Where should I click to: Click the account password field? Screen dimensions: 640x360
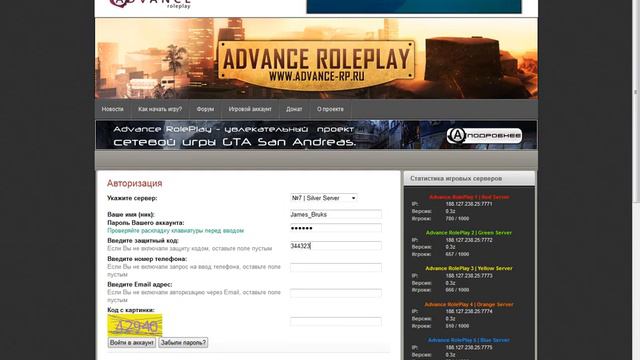coord(336,228)
